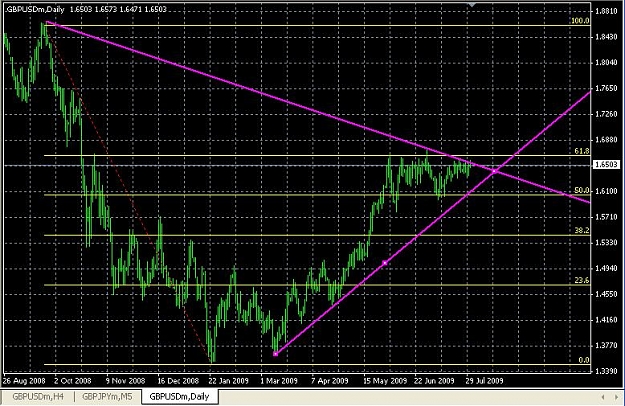This screenshot has height=406, width=625.
Task: Click the 2 Oct 2008 date label
Action: pos(73,381)
